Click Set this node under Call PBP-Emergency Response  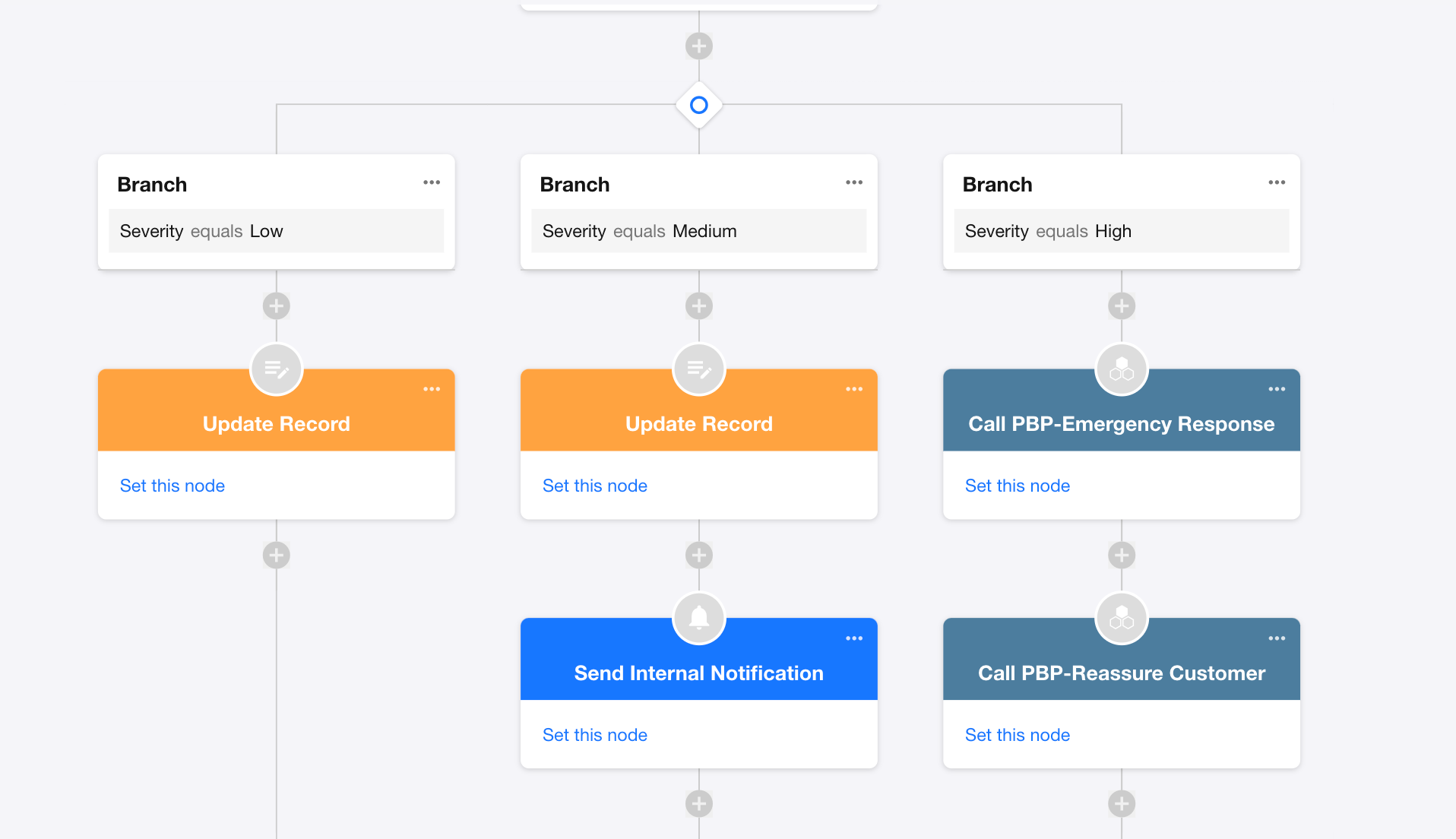(x=1018, y=486)
